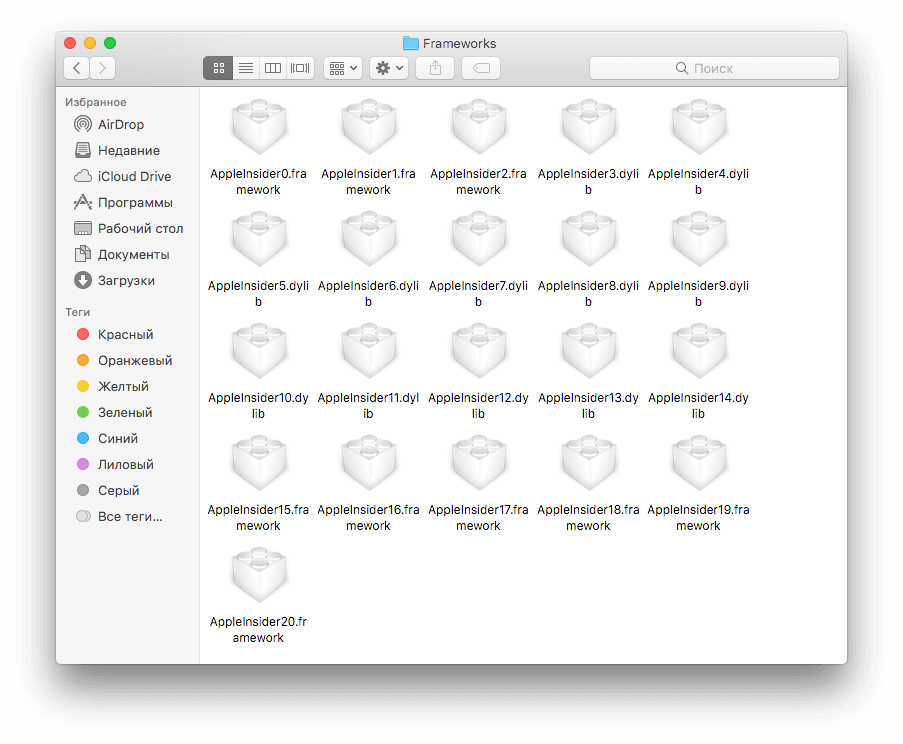Click the Edit Tags toolbar button
This screenshot has height=744, width=903.
(x=481, y=68)
